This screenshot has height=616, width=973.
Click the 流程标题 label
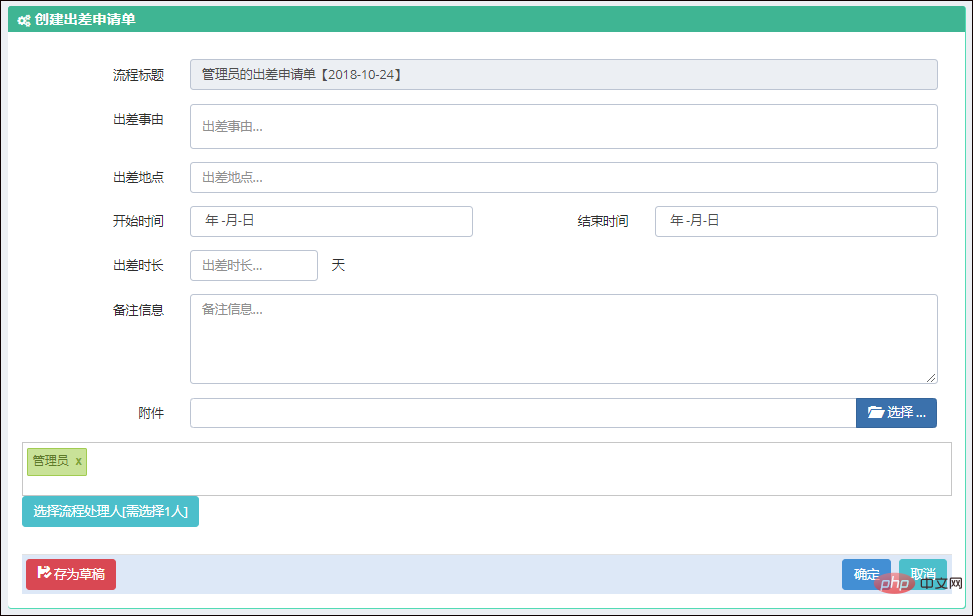[x=138, y=76]
